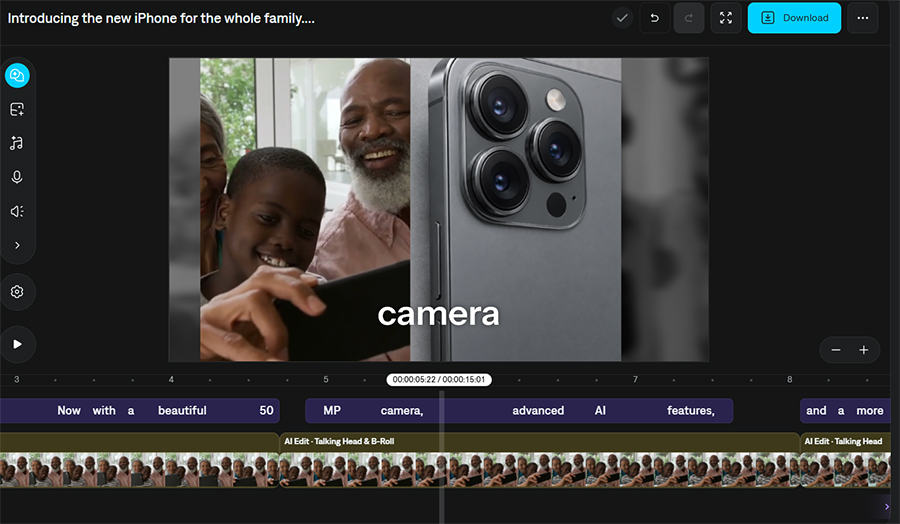900x524 pixels.
Task: Select the caption word 'beautiful'
Action: (x=182, y=410)
